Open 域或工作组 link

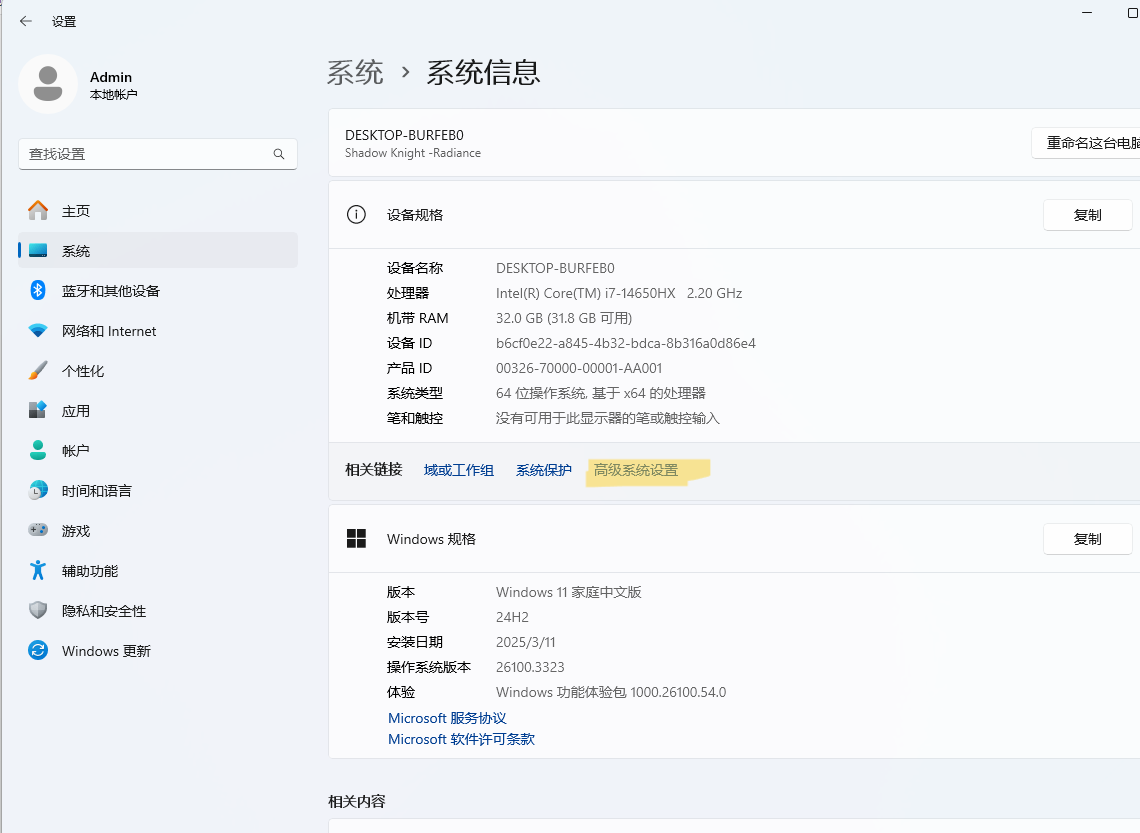click(459, 470)
